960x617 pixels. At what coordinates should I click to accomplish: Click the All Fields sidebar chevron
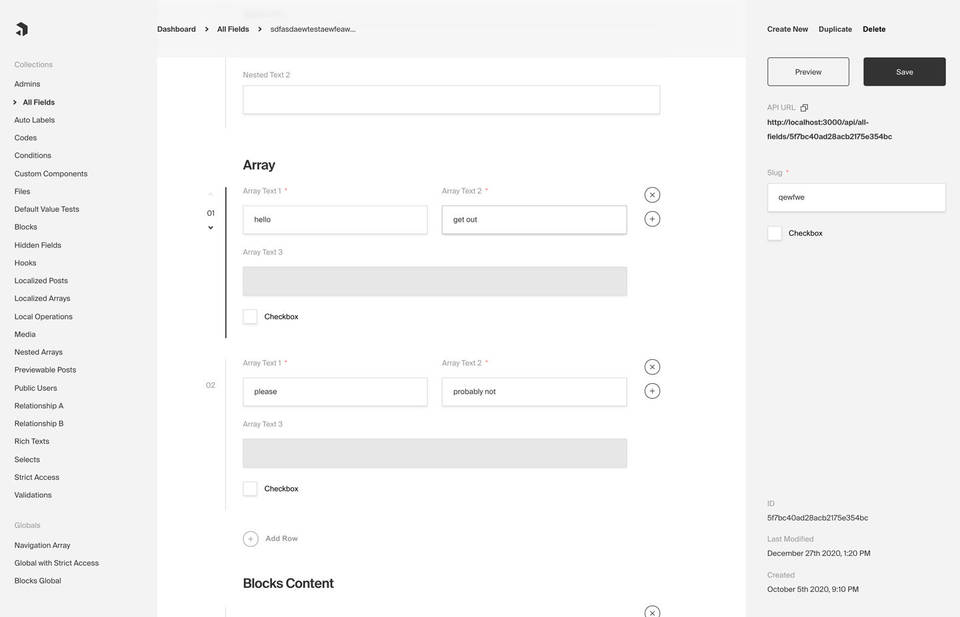click(15, 102)
